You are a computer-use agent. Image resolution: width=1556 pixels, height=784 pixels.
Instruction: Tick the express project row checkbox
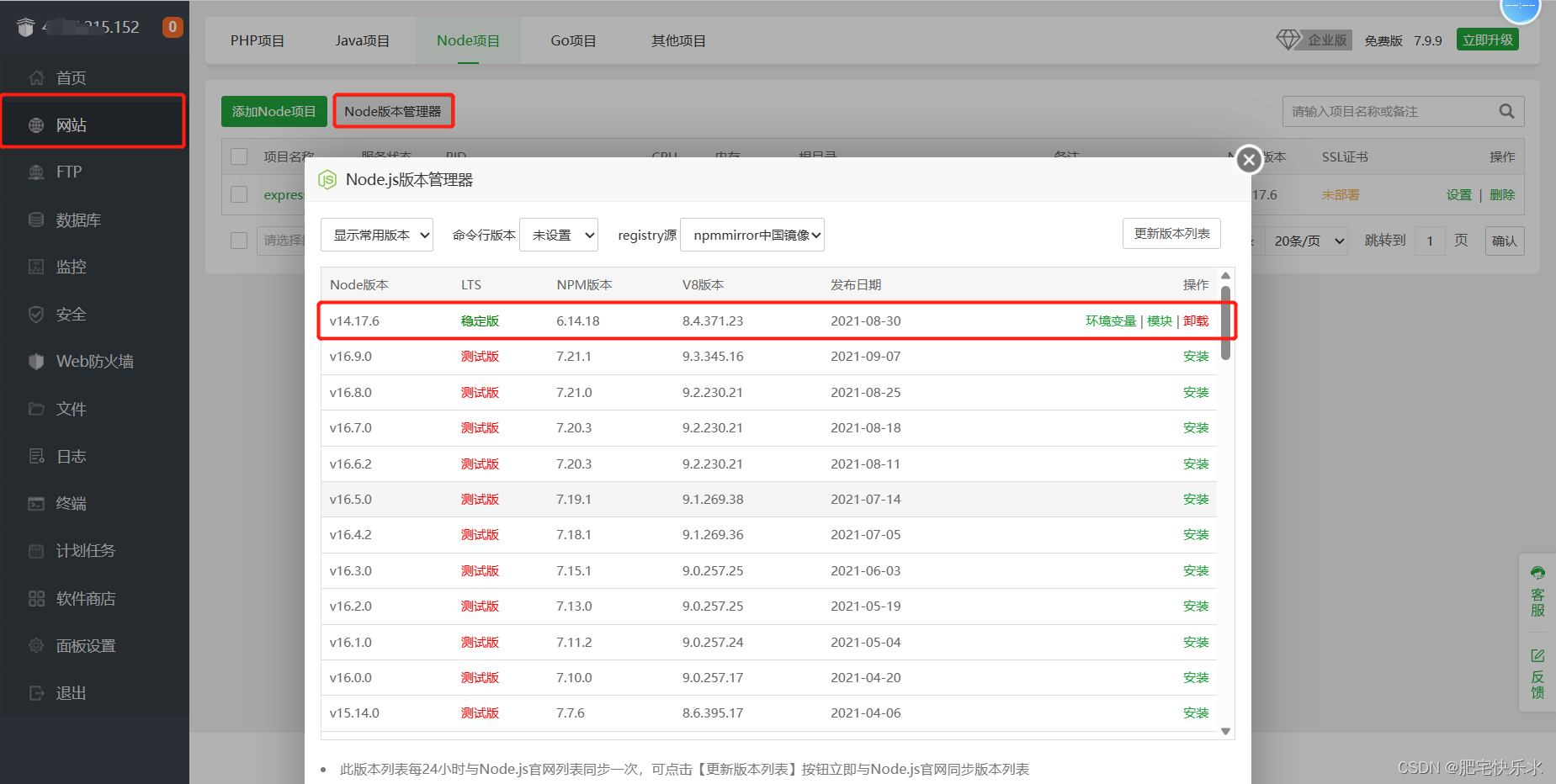tap(239, 194)
